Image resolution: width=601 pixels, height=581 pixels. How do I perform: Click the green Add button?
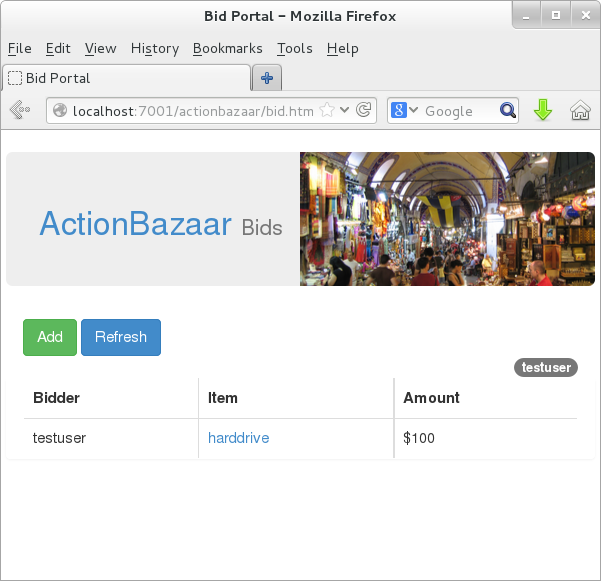pos(50,337)
